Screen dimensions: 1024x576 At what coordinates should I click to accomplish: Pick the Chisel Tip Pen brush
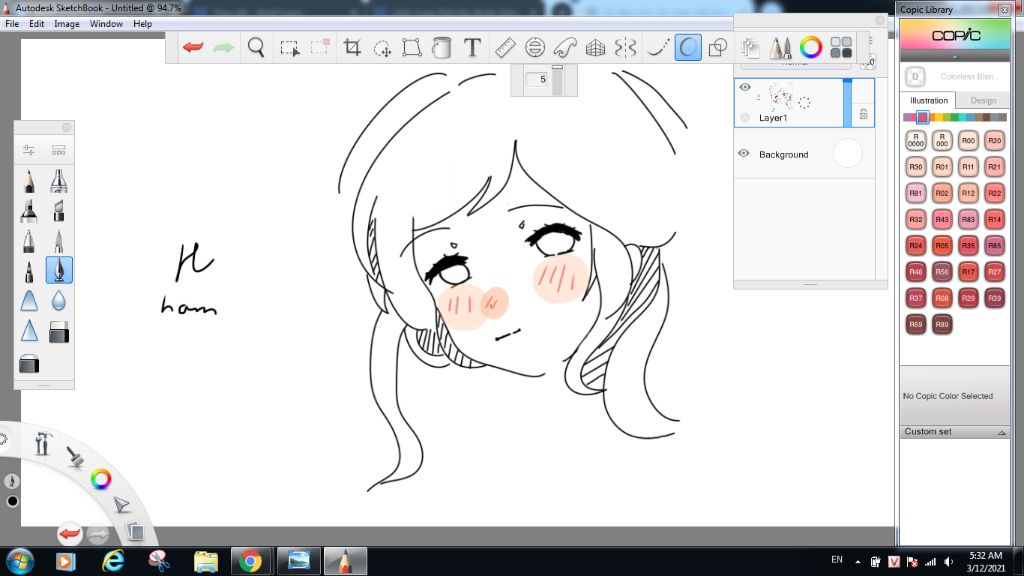pos(59,211)
